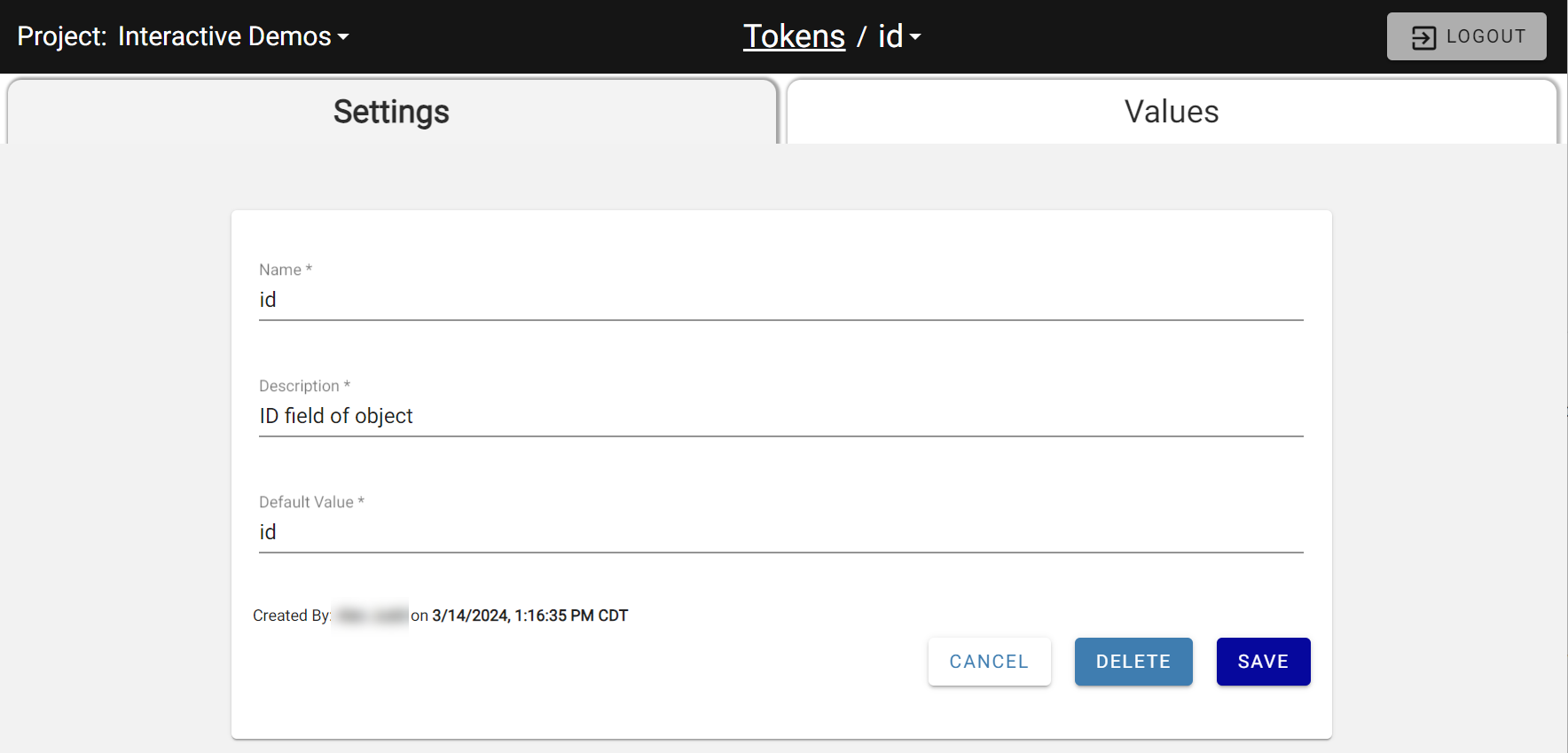This screenshot has width=1568, height=753.
Task: Expand the id breadcrumb dropdown arrow
Action: (x=915, y=37)
